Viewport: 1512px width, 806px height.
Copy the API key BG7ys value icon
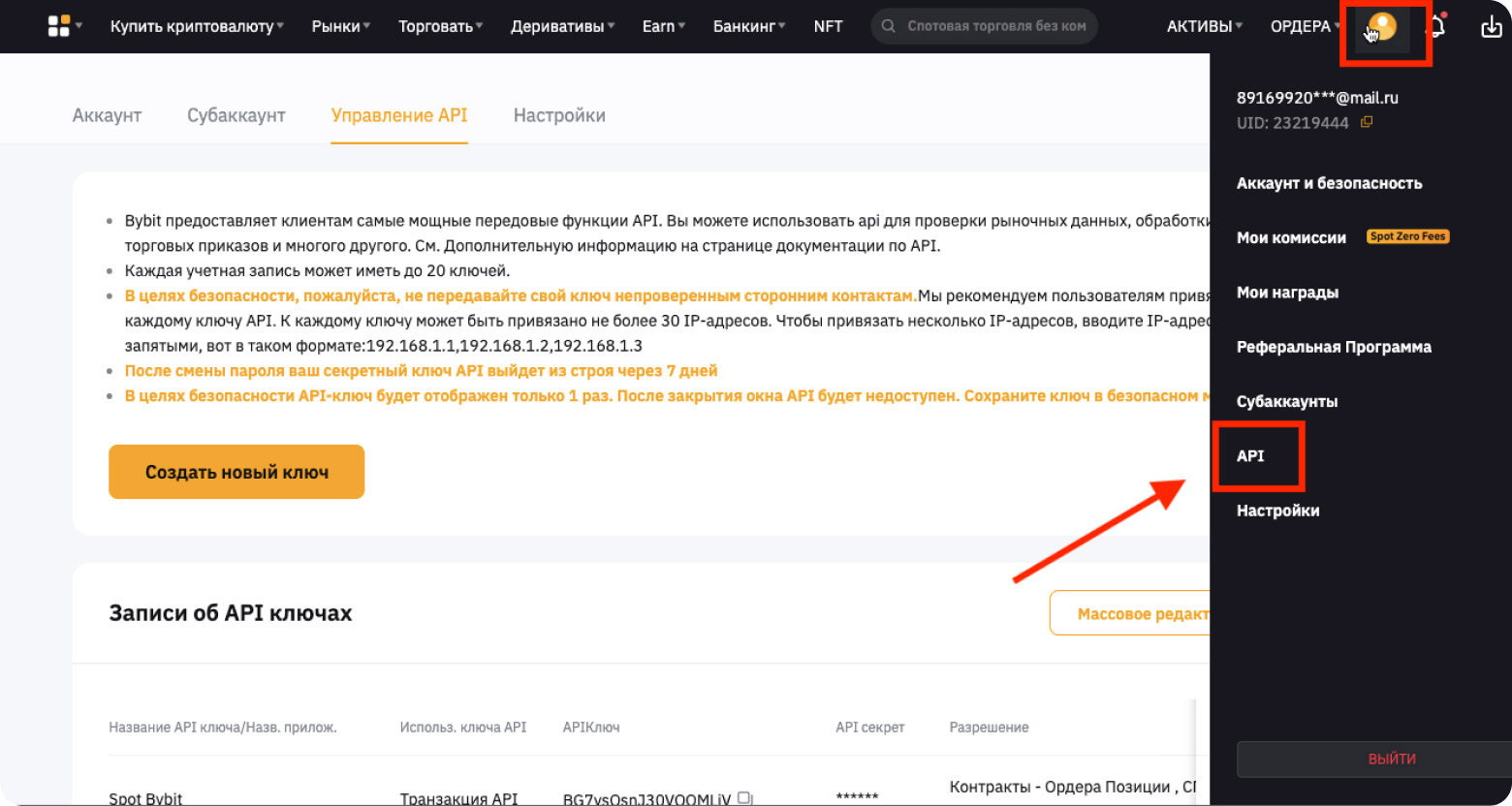[744, 798]
